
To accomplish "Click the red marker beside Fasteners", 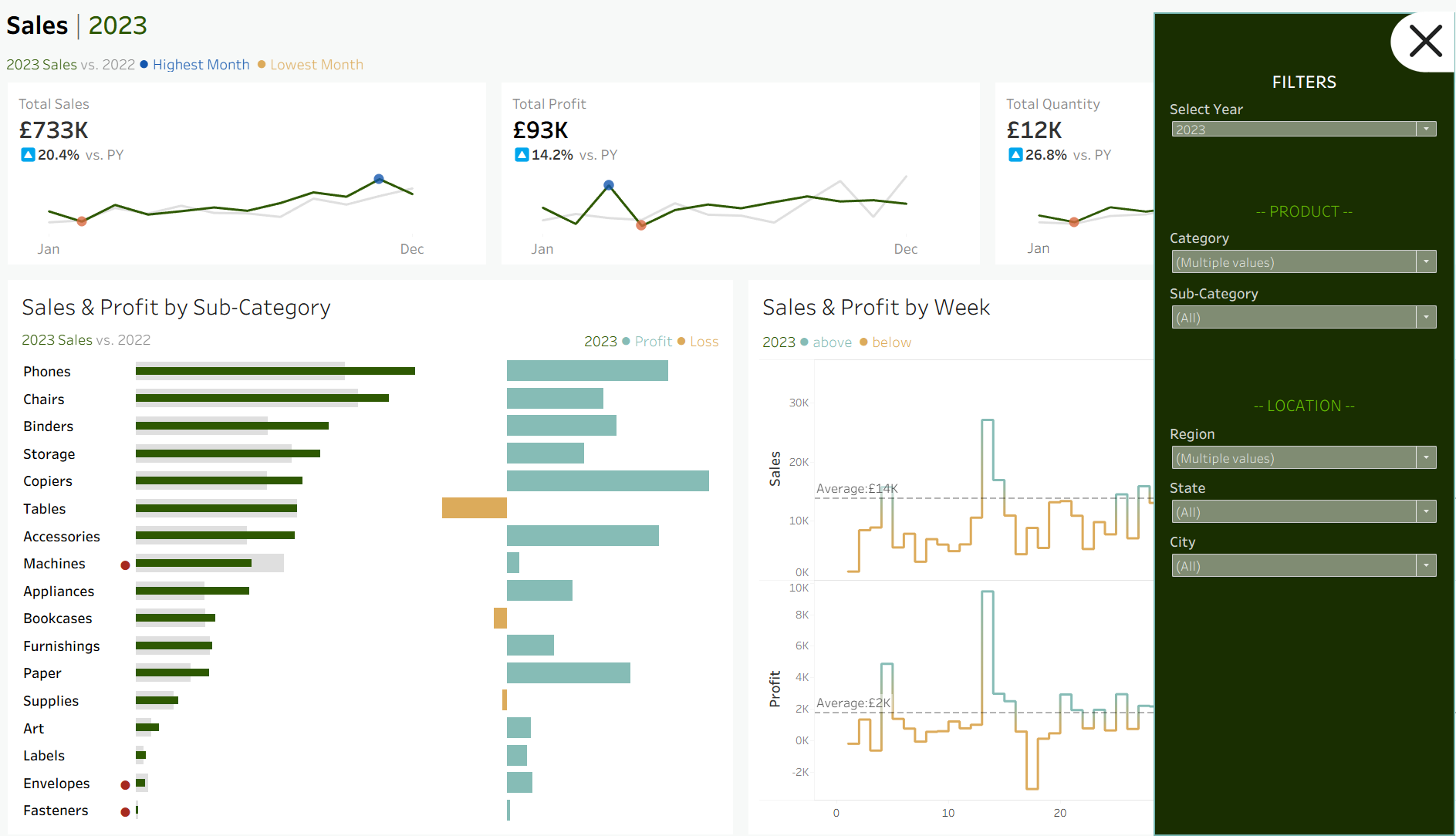I will (125, 812).
